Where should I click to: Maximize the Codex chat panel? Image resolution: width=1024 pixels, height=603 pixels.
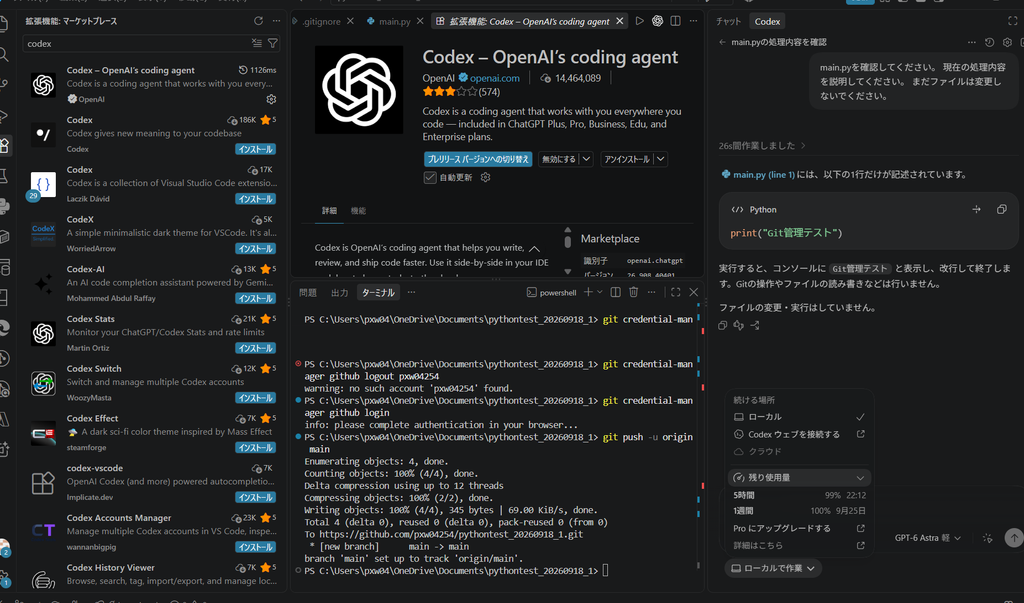1012,21
